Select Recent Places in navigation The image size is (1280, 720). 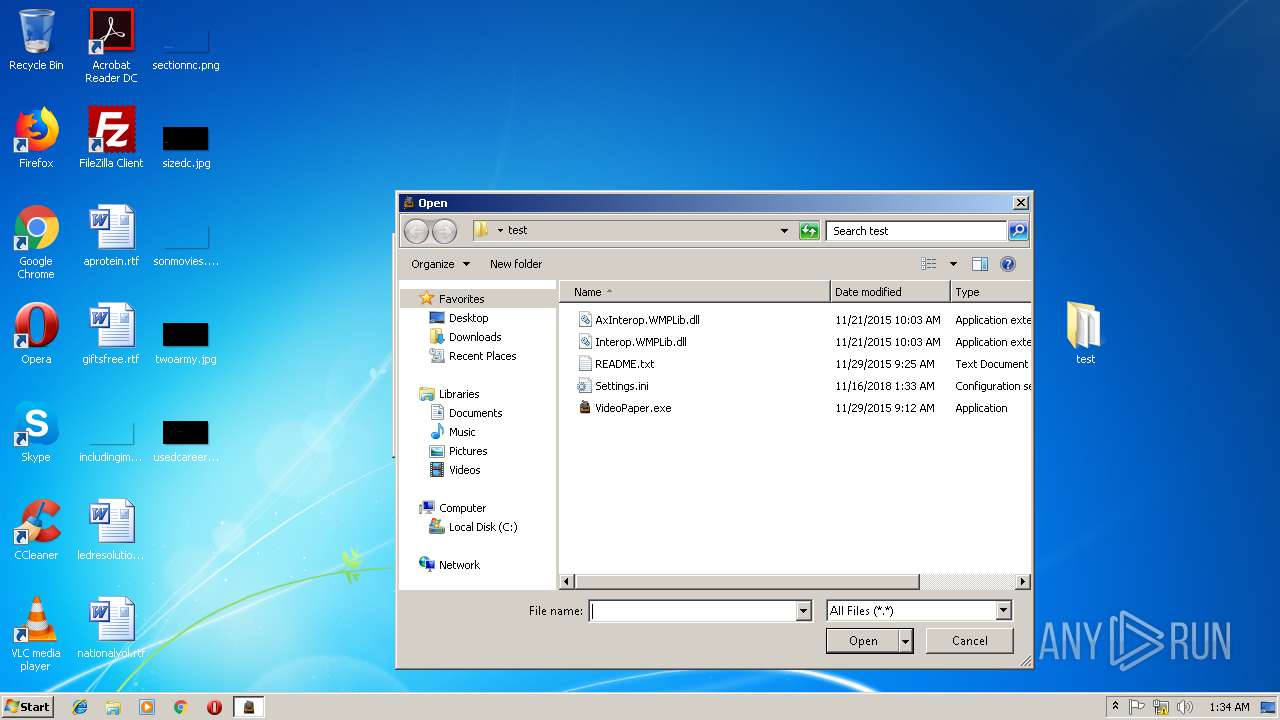[x=482, y=356]
